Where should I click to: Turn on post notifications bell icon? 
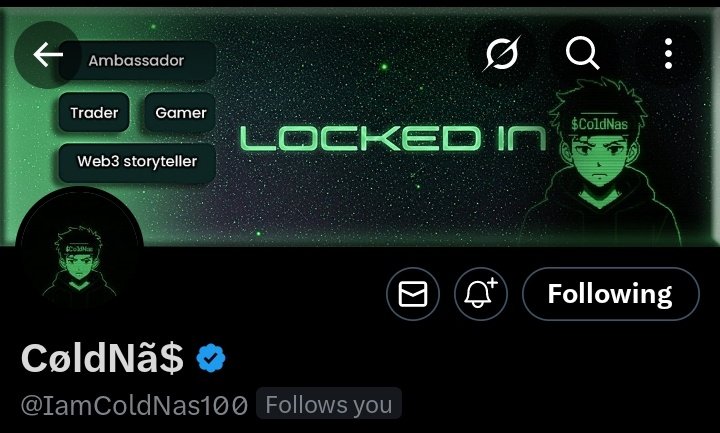481,294
